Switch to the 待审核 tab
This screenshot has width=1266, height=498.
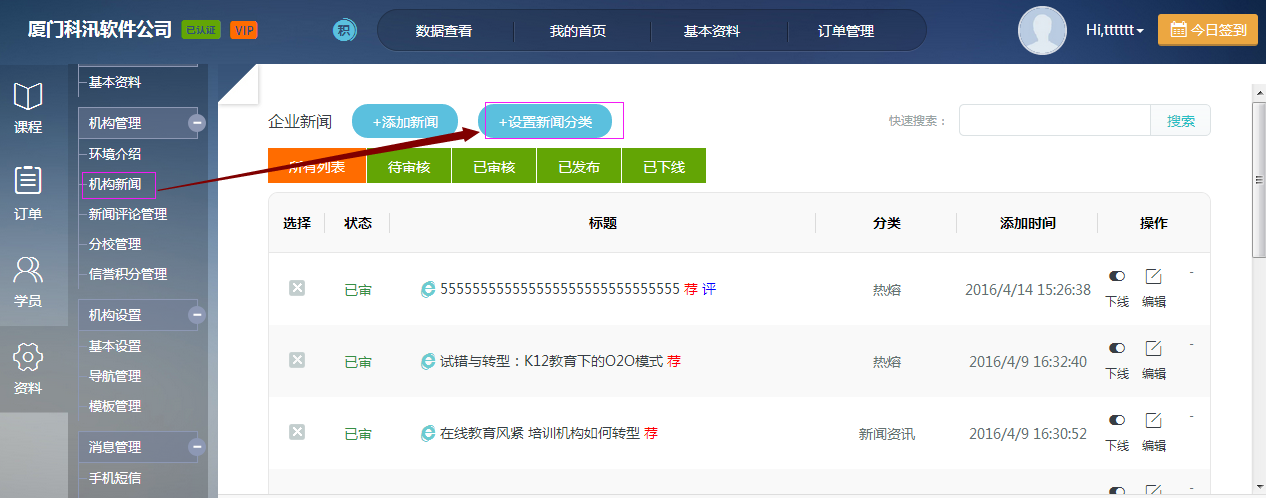coord(409,166)
